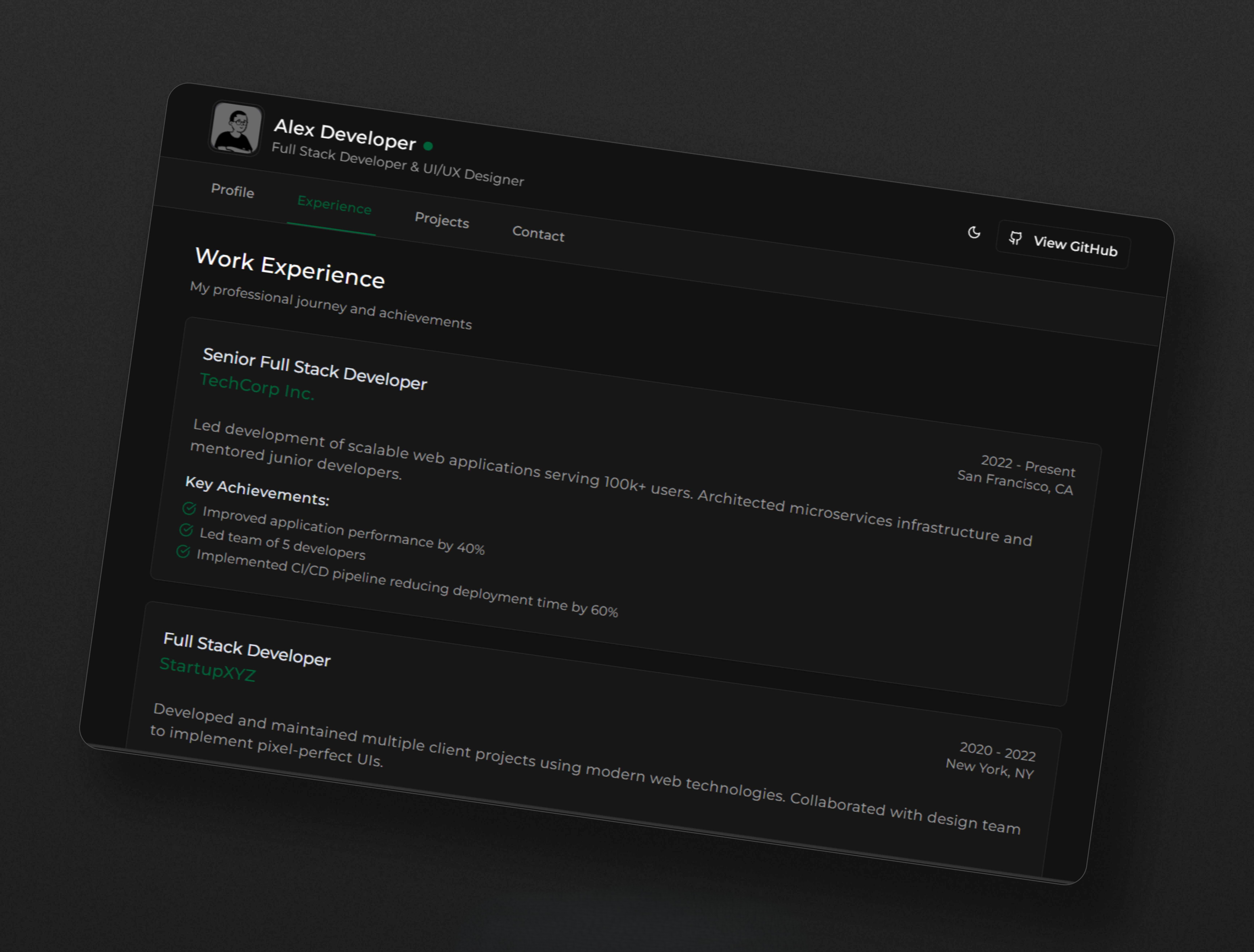Viewport: 1254px width, 952px height.
Task: Click the San Francisco, CA location text
Action: click(1015, 482)
